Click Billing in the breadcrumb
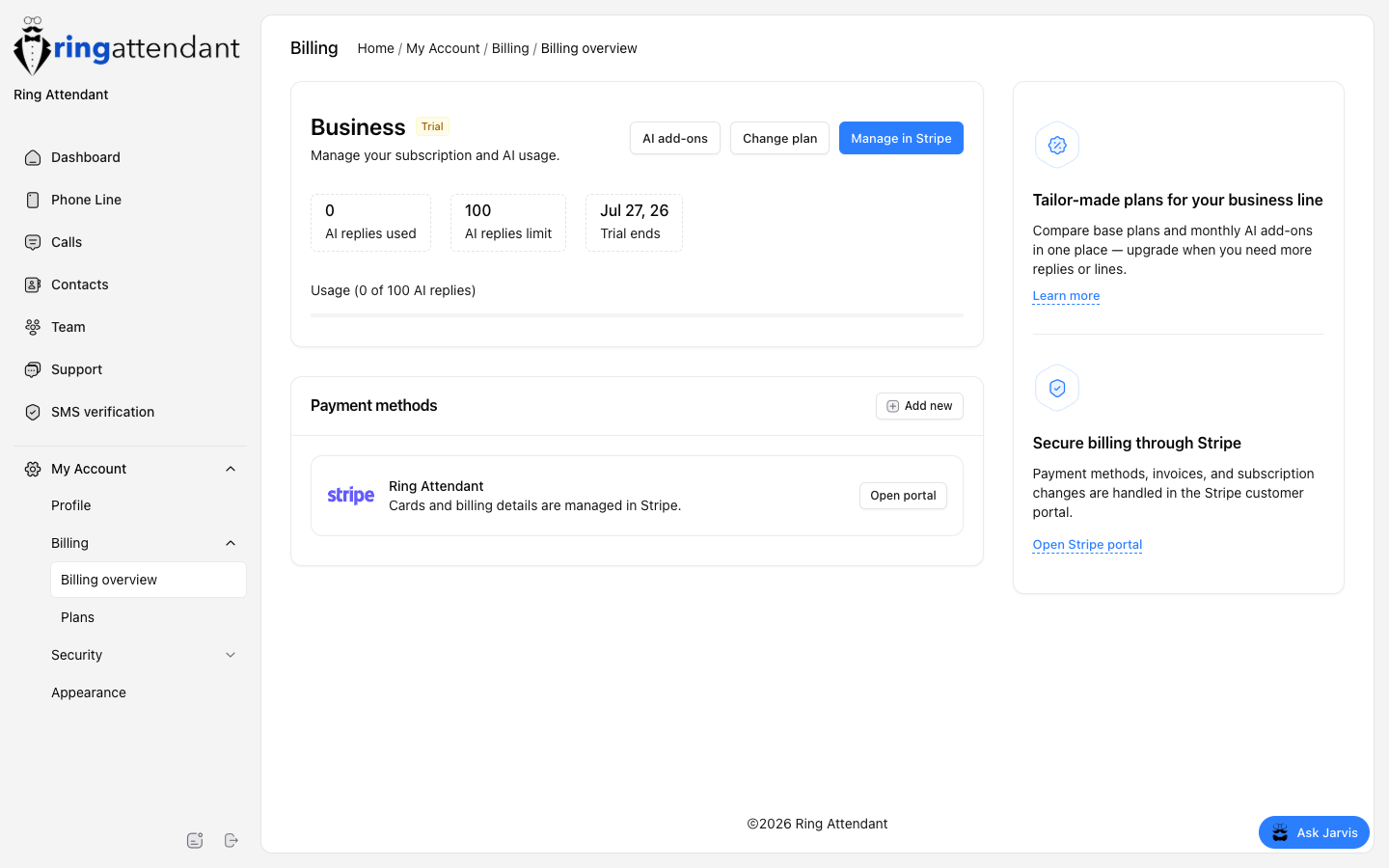Screen dimensions: 1389x868 pyautogui.click(x=510, y=48)
